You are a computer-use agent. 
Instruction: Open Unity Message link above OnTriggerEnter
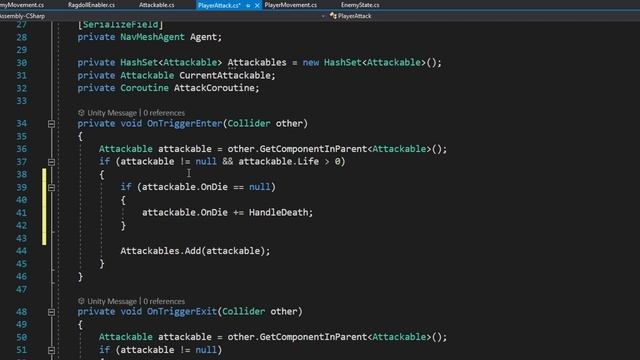point(112,113)
